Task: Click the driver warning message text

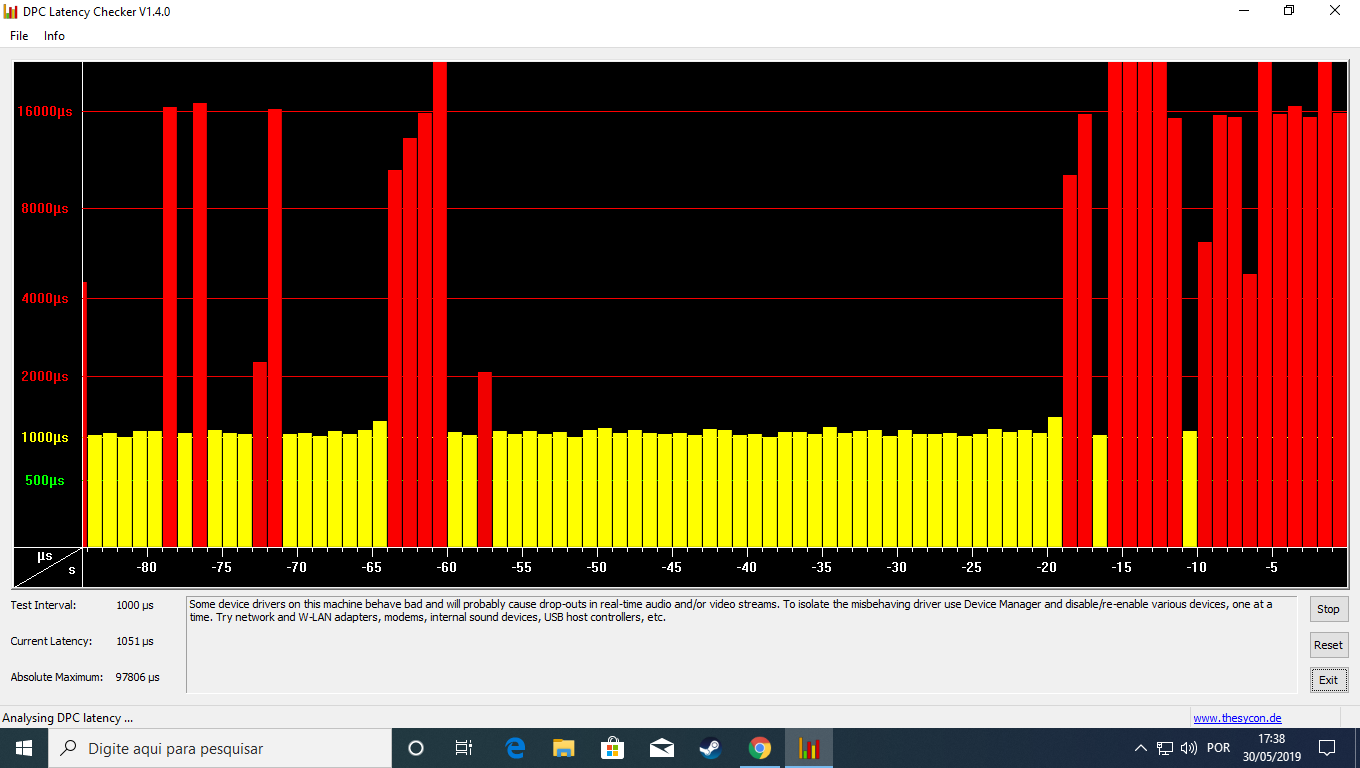Action: pos(731,611)
